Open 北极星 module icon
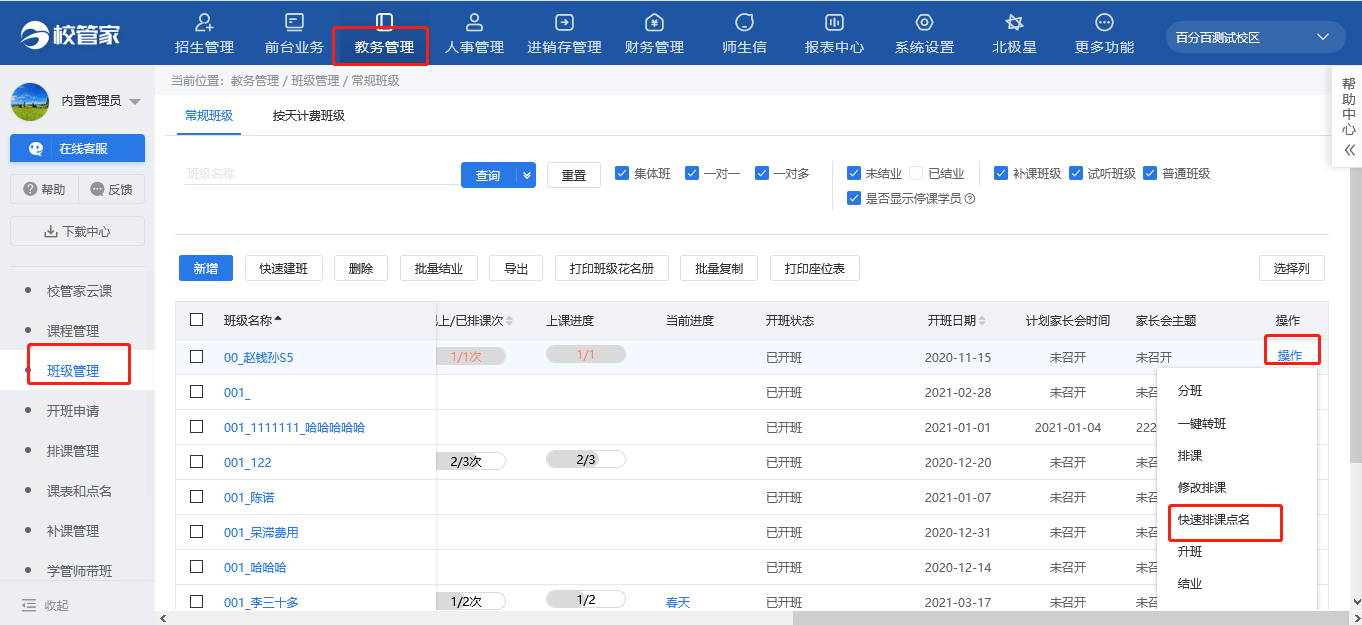This screenshot has height=625, width=1362. click(x=1014, y=22)
